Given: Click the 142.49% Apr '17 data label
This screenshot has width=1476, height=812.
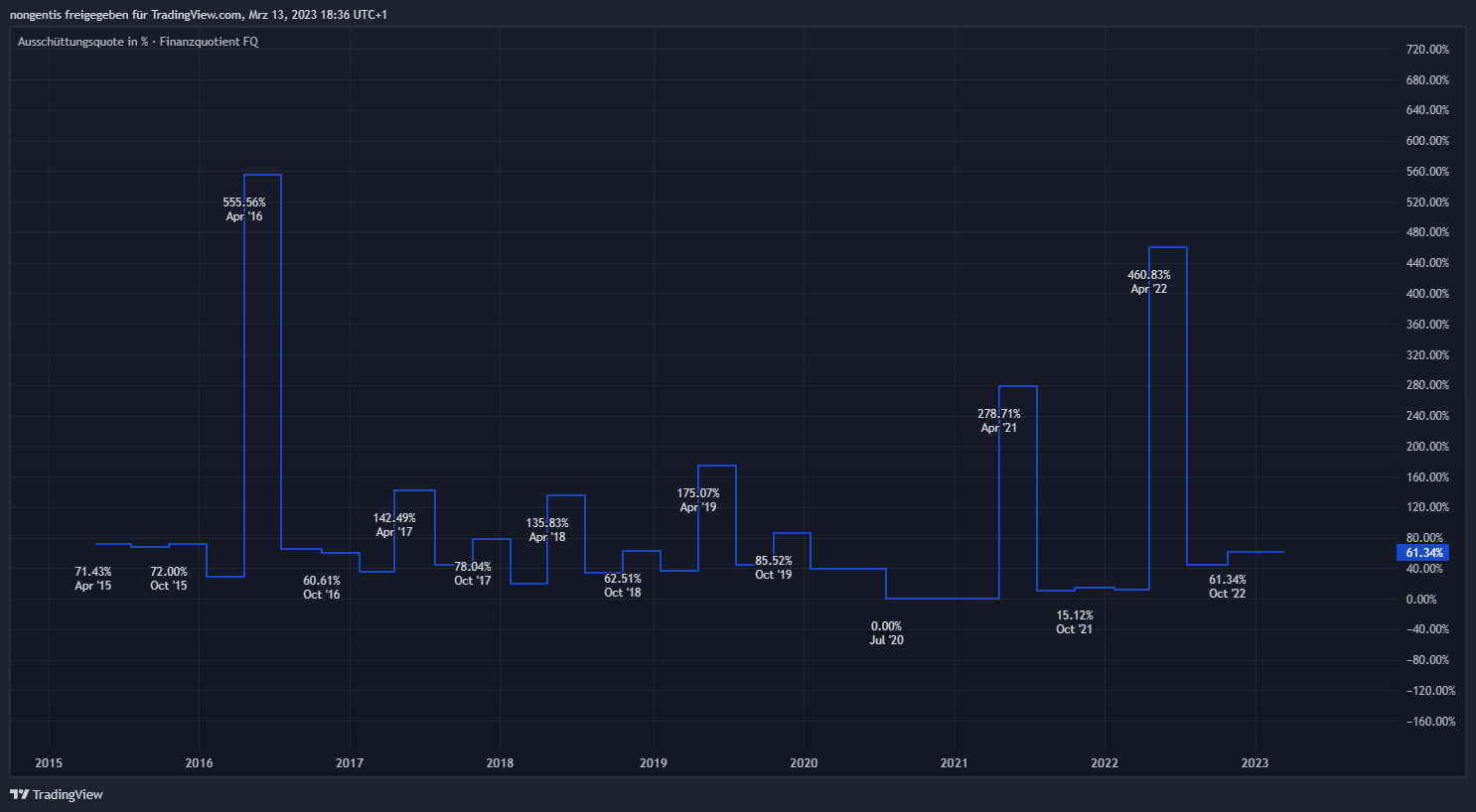Looking at the screenshot, I should pos(394,525).
